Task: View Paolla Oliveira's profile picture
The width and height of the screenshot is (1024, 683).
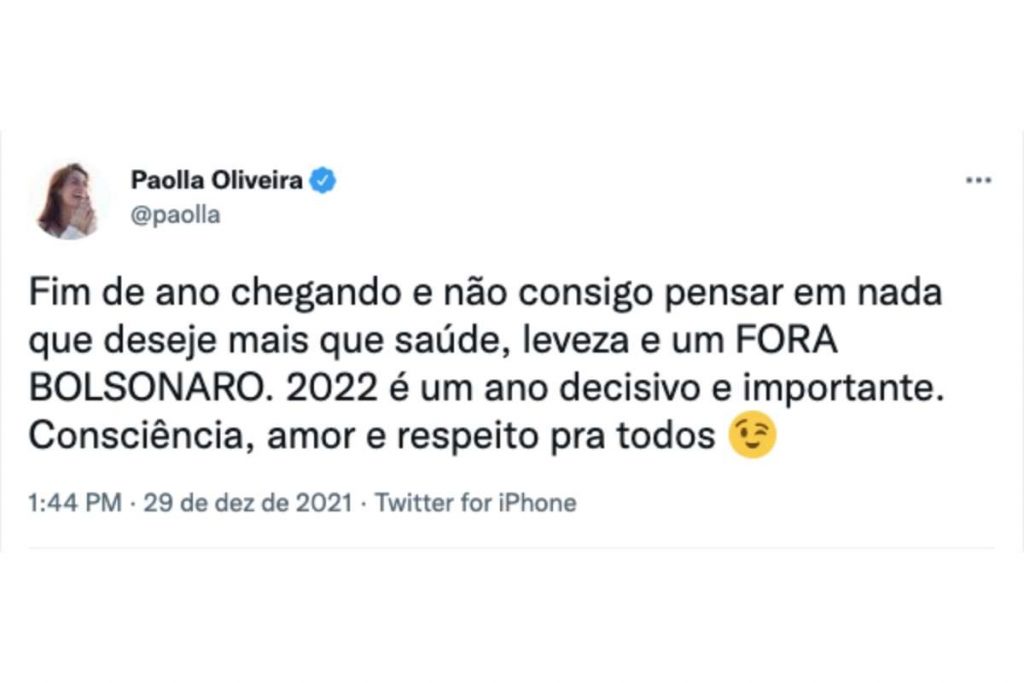Action: click(x=72, y=197)
